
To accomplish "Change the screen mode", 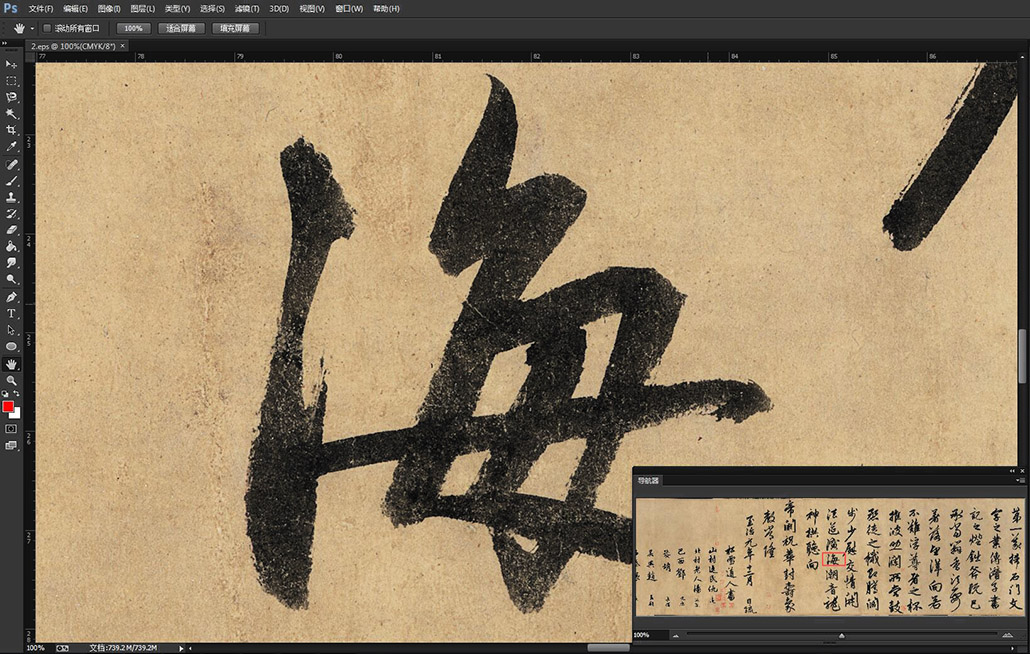I will coord(11,445).
